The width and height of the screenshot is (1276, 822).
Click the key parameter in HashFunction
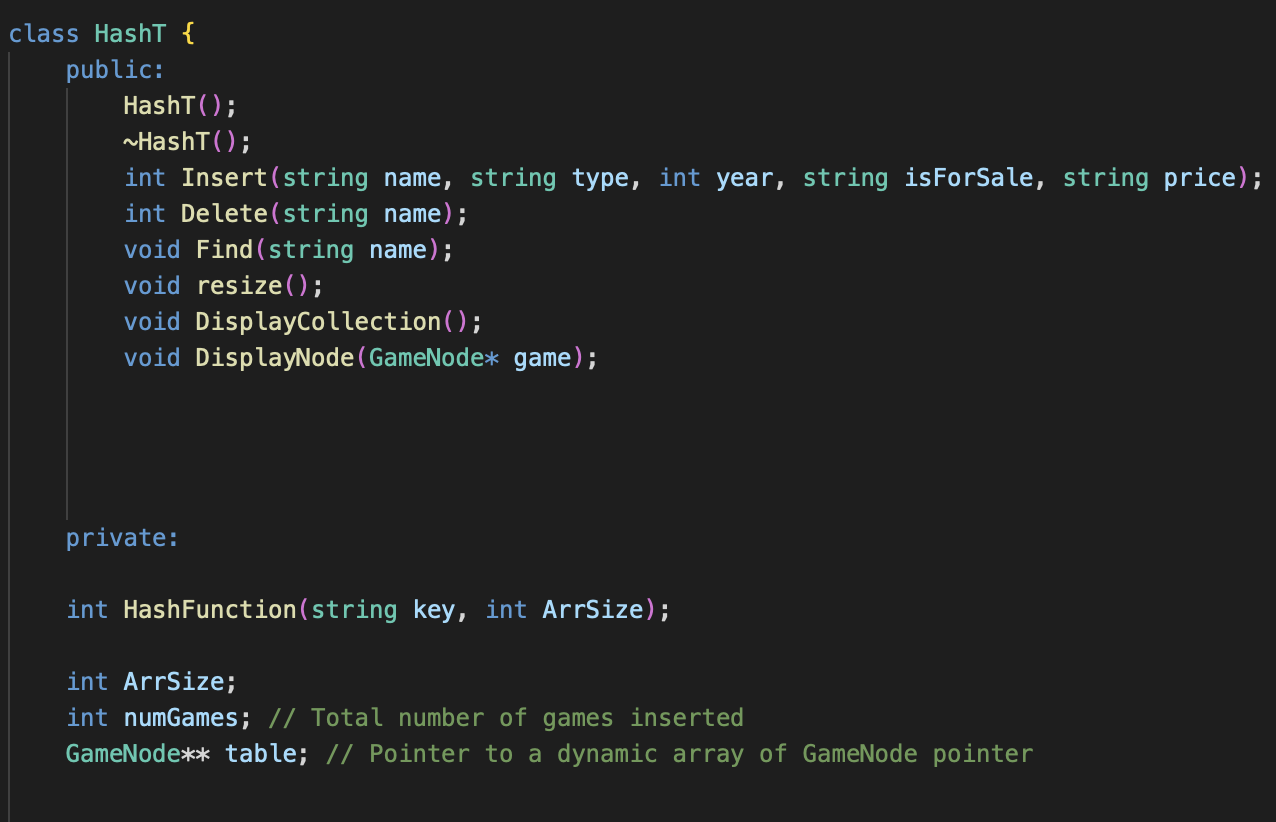point(433,610)
